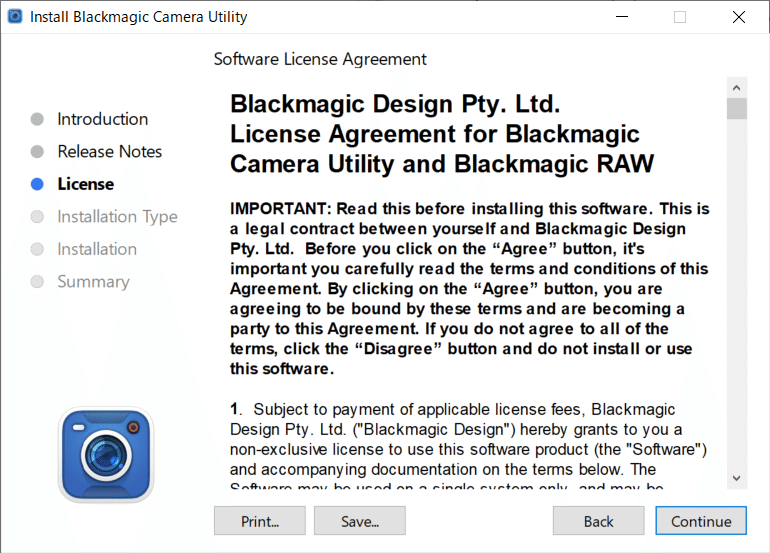Select the Introduction step
Image resolution: width=770 pixels, height=553 pixels.
pos(103,119)
